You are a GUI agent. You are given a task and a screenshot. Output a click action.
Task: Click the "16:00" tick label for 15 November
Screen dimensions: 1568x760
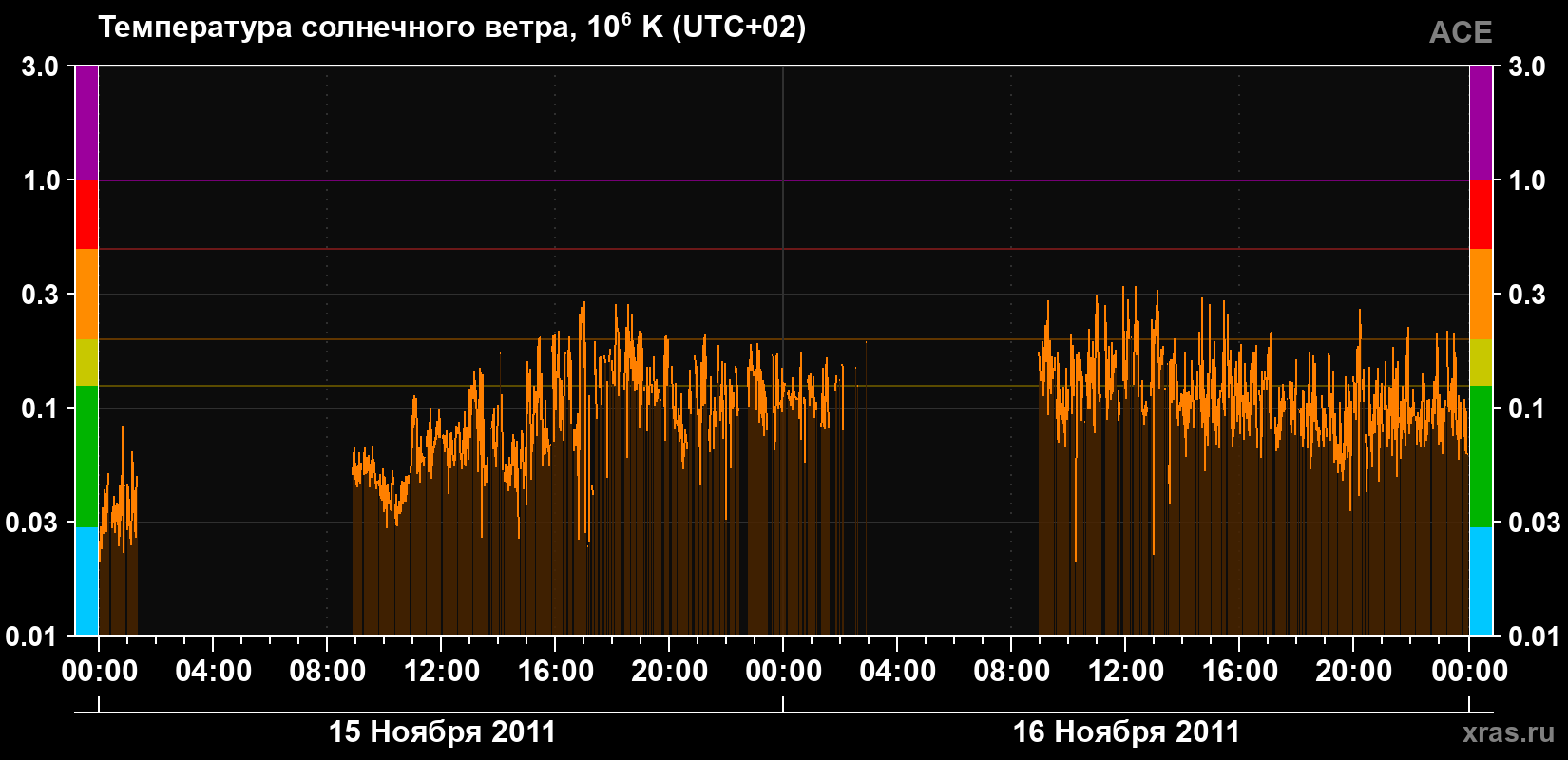tap(556, 672)
